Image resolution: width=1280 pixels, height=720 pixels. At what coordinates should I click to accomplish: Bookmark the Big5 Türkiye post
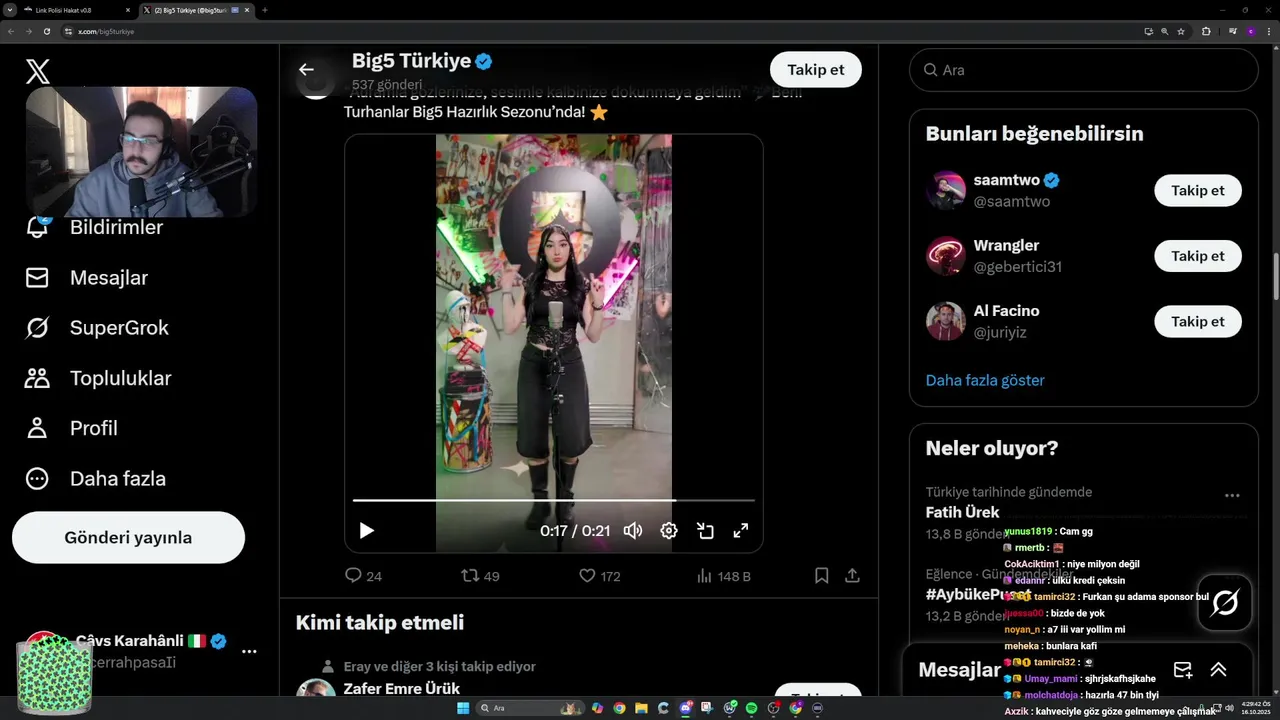pos(821,576)
